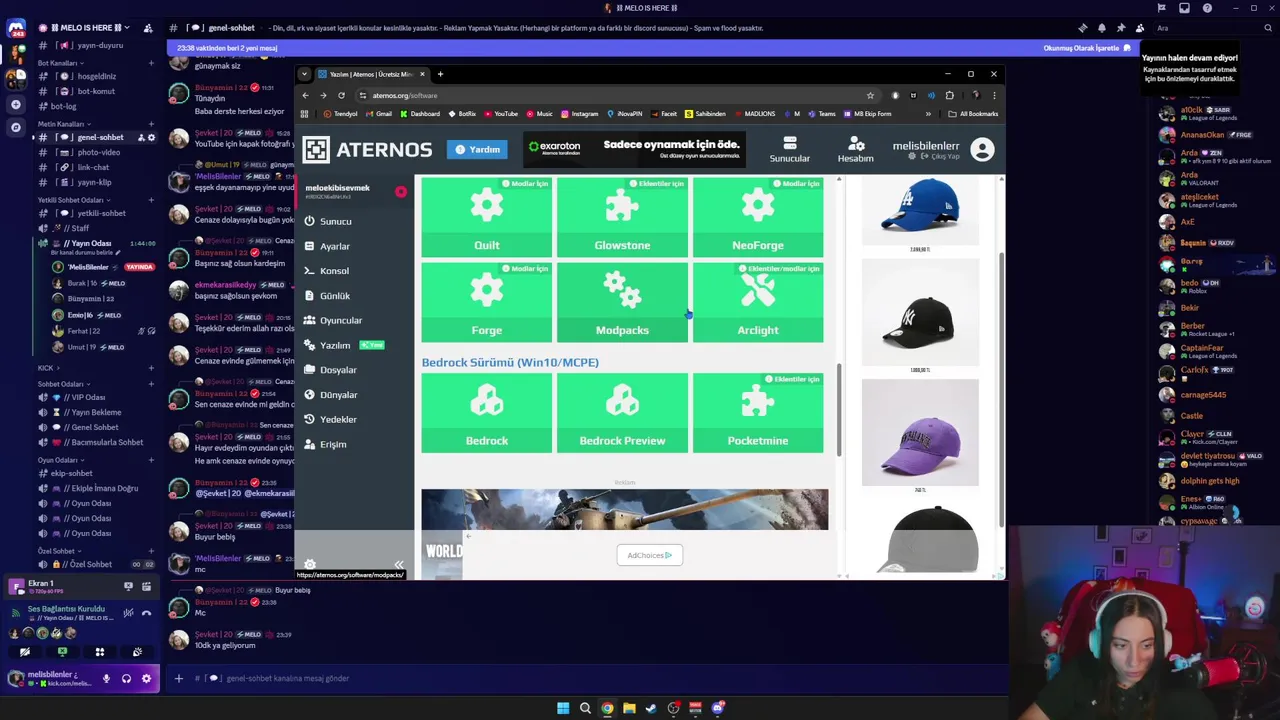The image size is (1280, 720).
Task: Open Dünyalar in Aternos sidebar
Action: (x=338, y=395)
